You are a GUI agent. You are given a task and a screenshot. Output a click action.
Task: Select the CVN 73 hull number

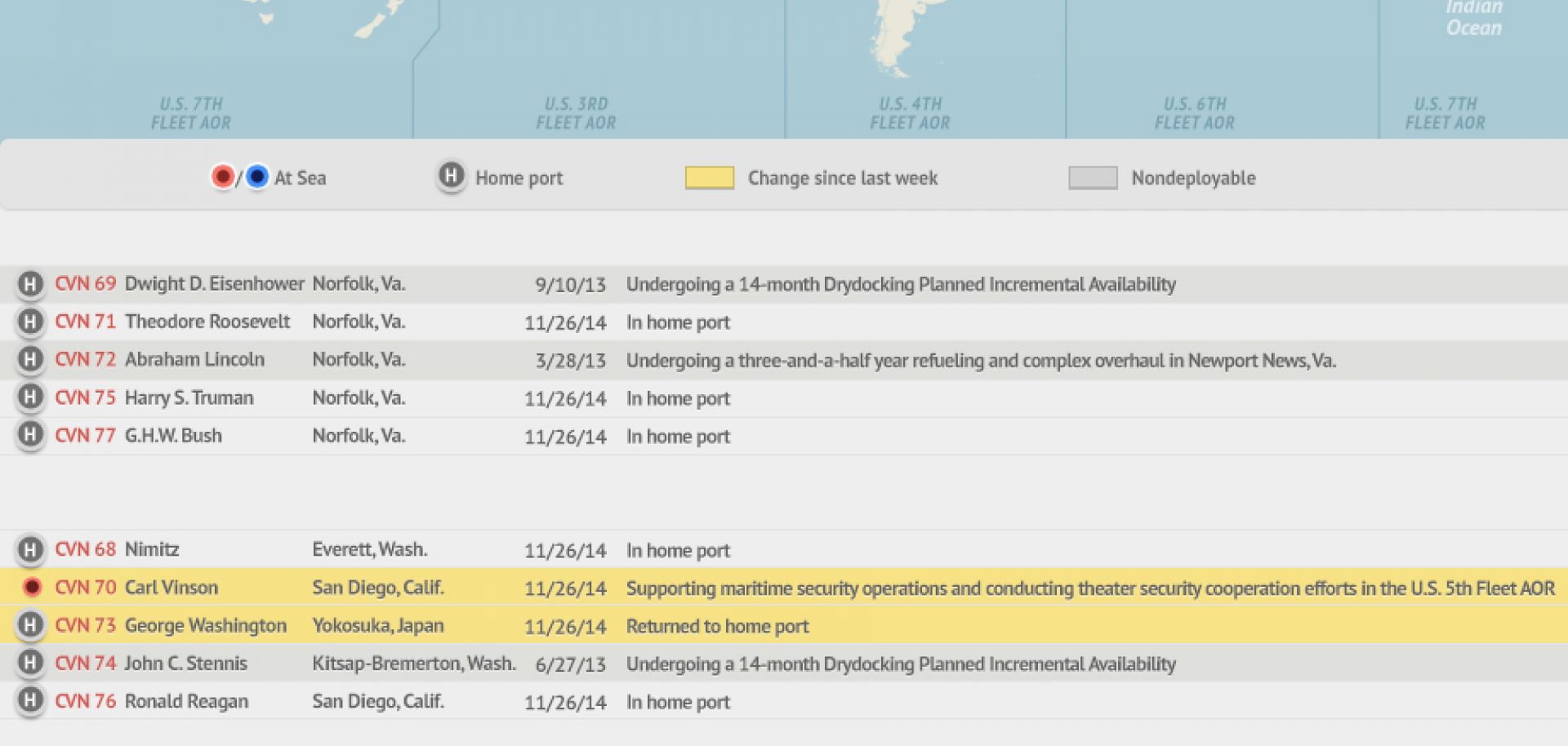pos(85,625)
